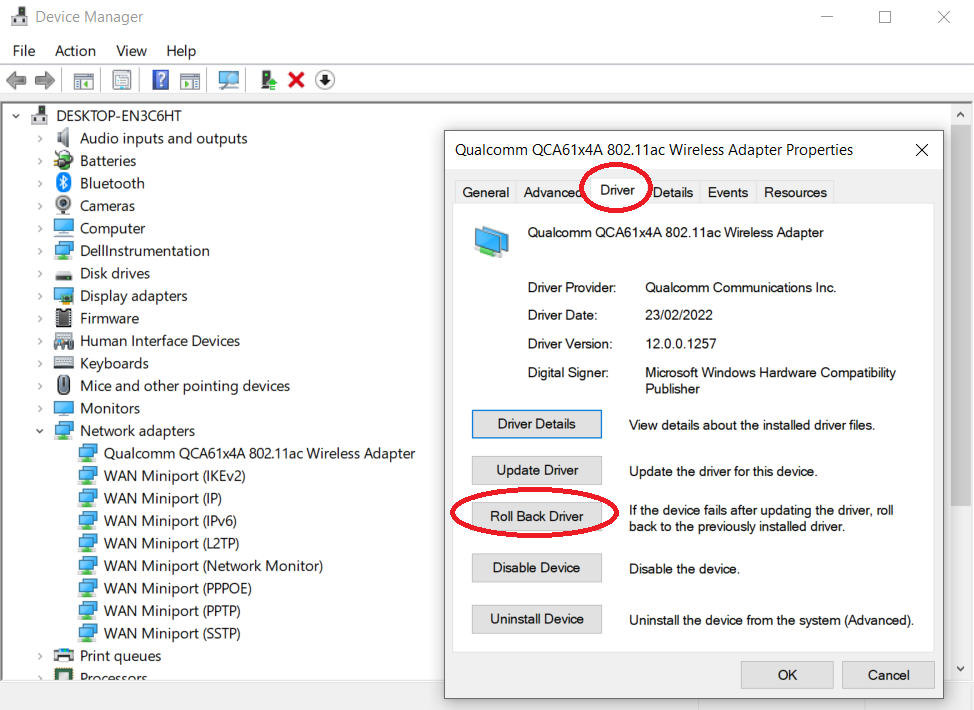Click the Roll Back Driver button

[537, 516]
